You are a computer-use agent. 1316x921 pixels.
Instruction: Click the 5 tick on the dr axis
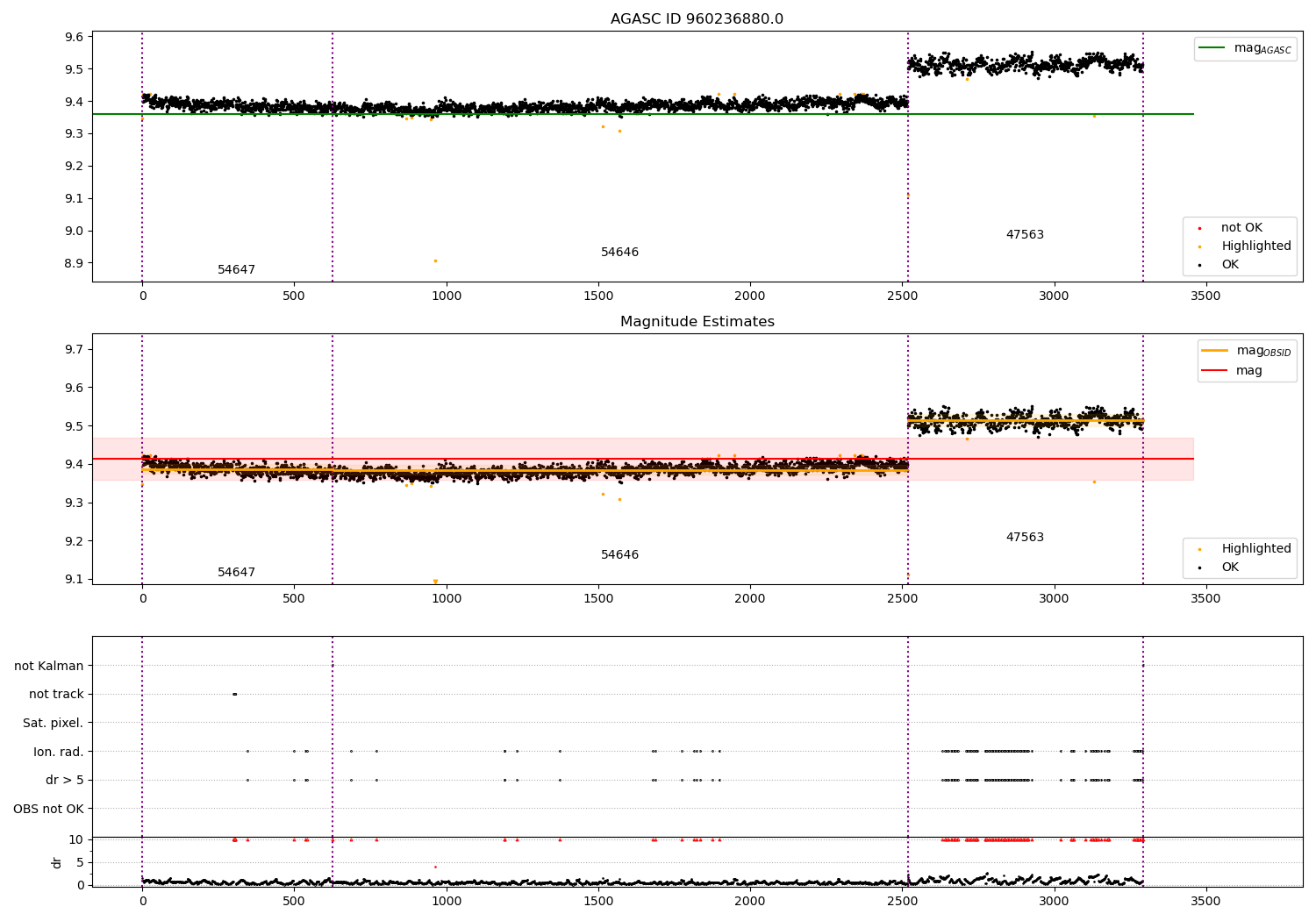80,862
